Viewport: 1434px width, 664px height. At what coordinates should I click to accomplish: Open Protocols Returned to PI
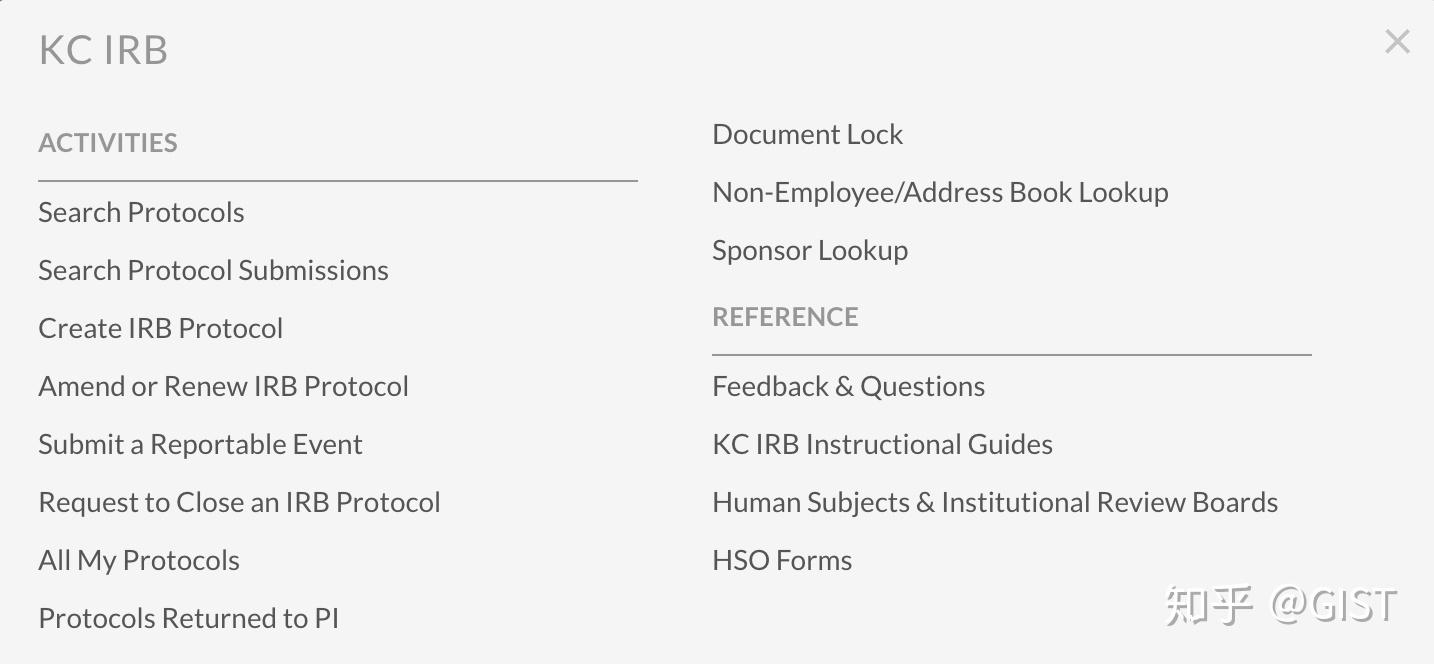(188, 618)
